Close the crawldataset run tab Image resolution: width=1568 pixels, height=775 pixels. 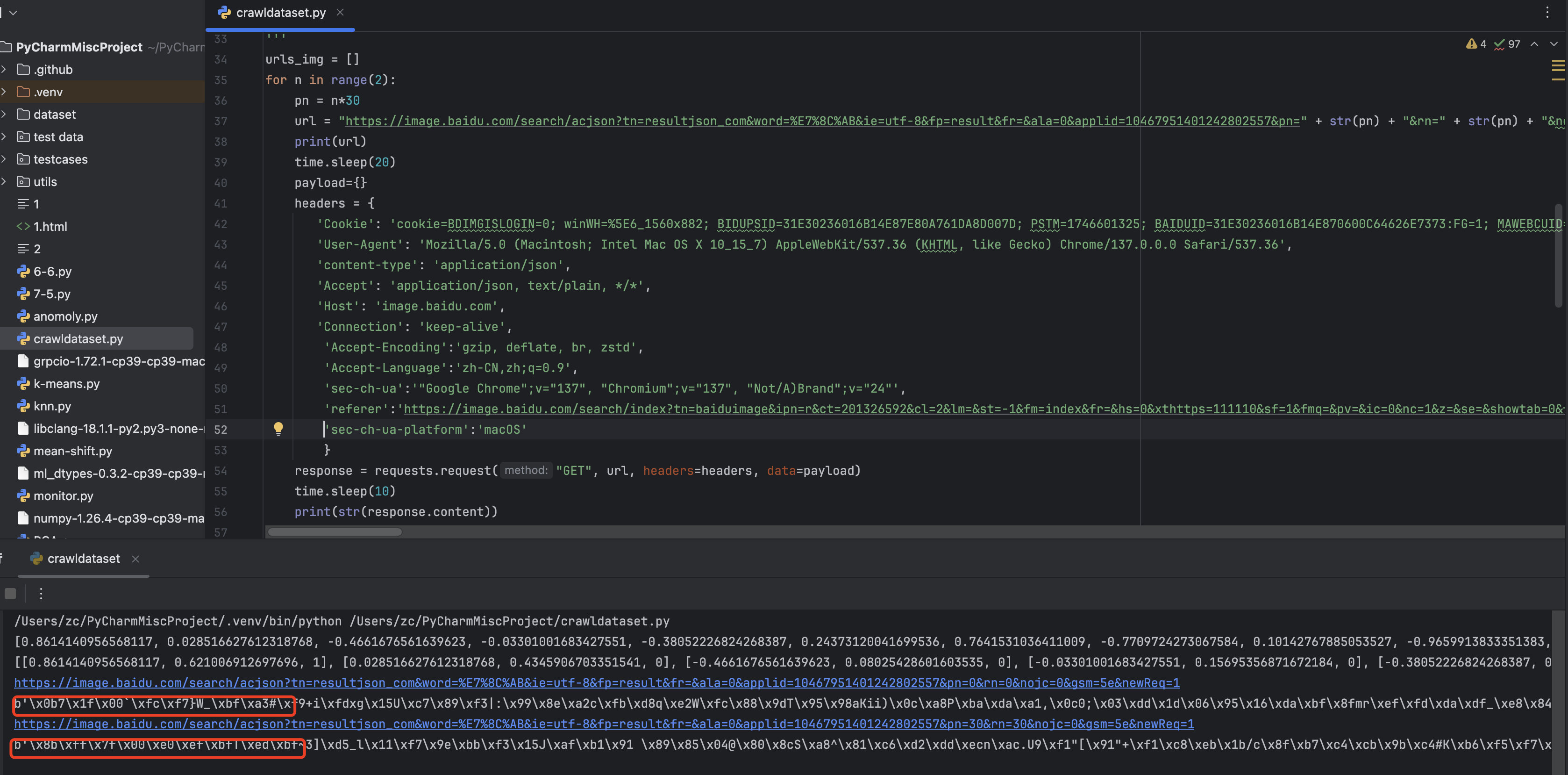click(x=136, y=559)
